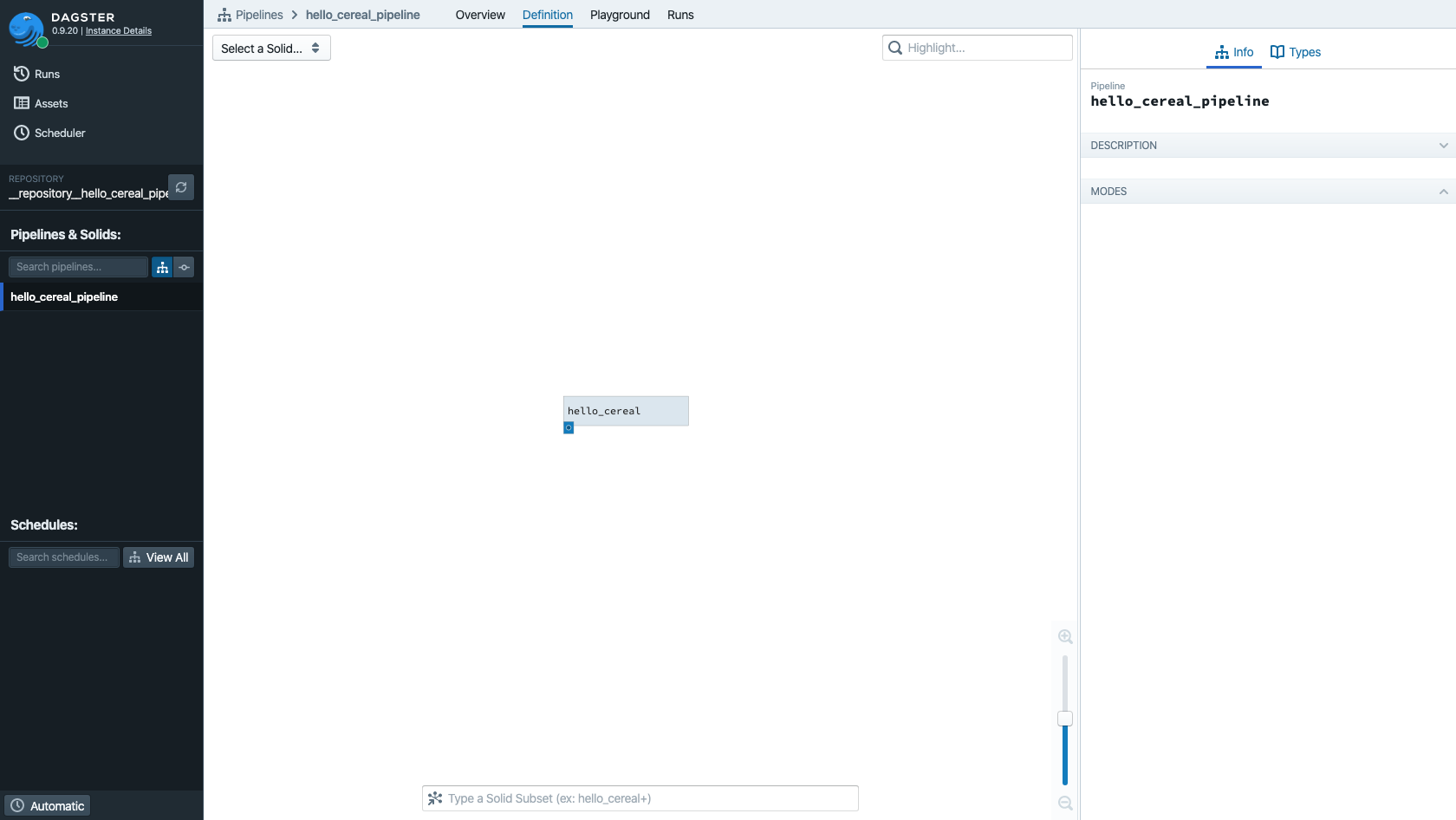Image resolution: width=1456 pixels, height=820 pixels.
Task: Focus the Search pipelines field
Action: click(x=78, y=267)
